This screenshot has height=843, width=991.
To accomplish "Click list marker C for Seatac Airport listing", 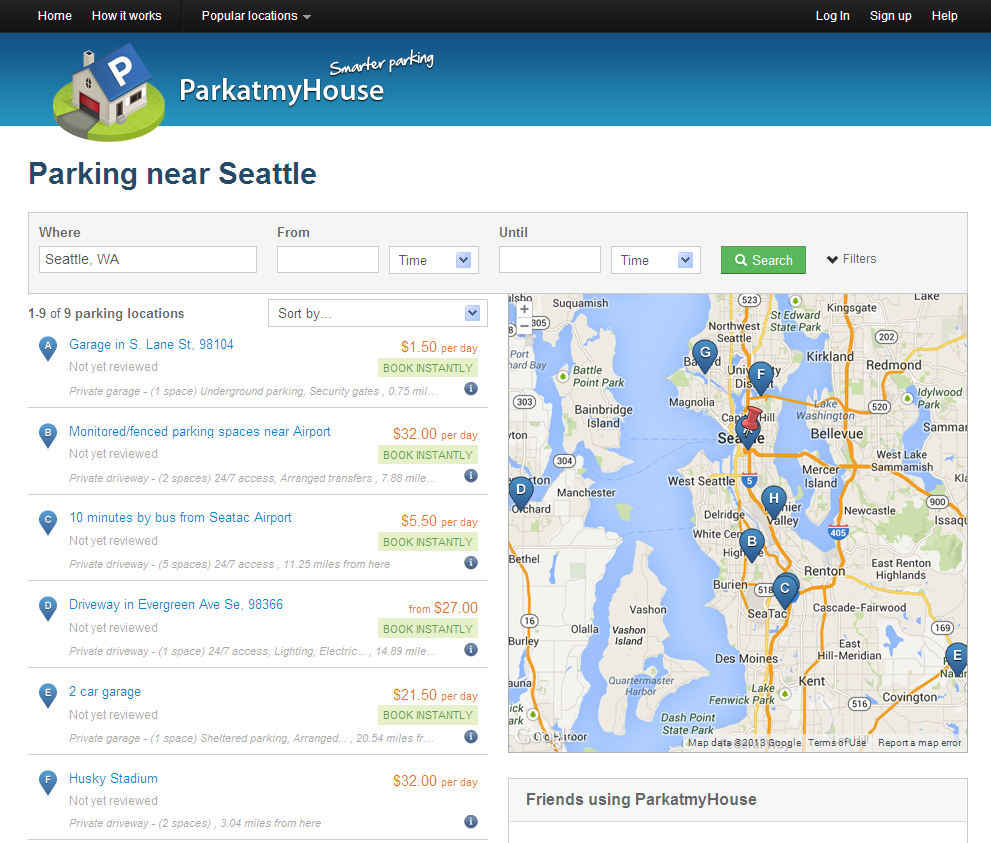I will 48,522.
